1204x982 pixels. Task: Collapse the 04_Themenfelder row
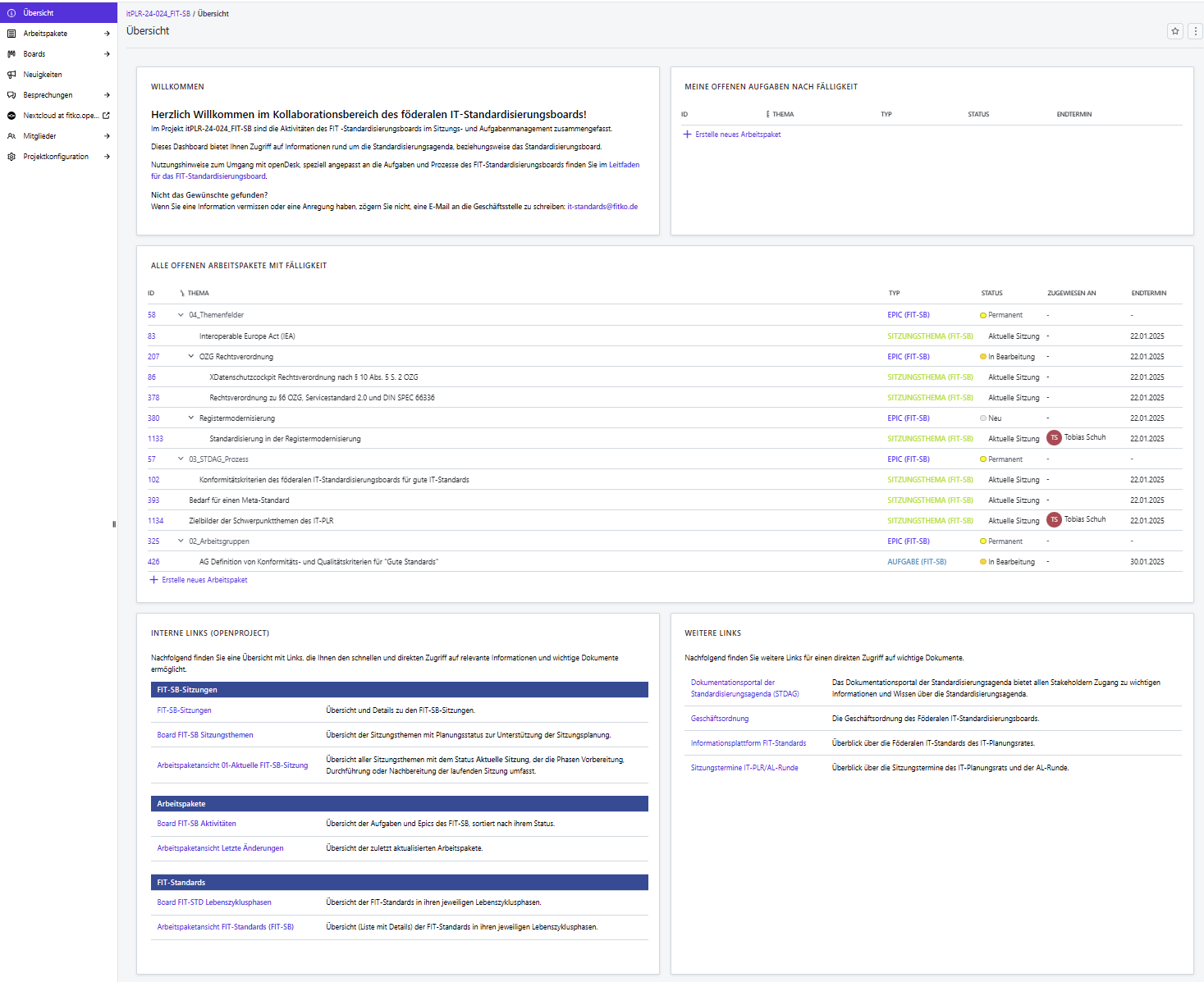[x=181, y=315]
